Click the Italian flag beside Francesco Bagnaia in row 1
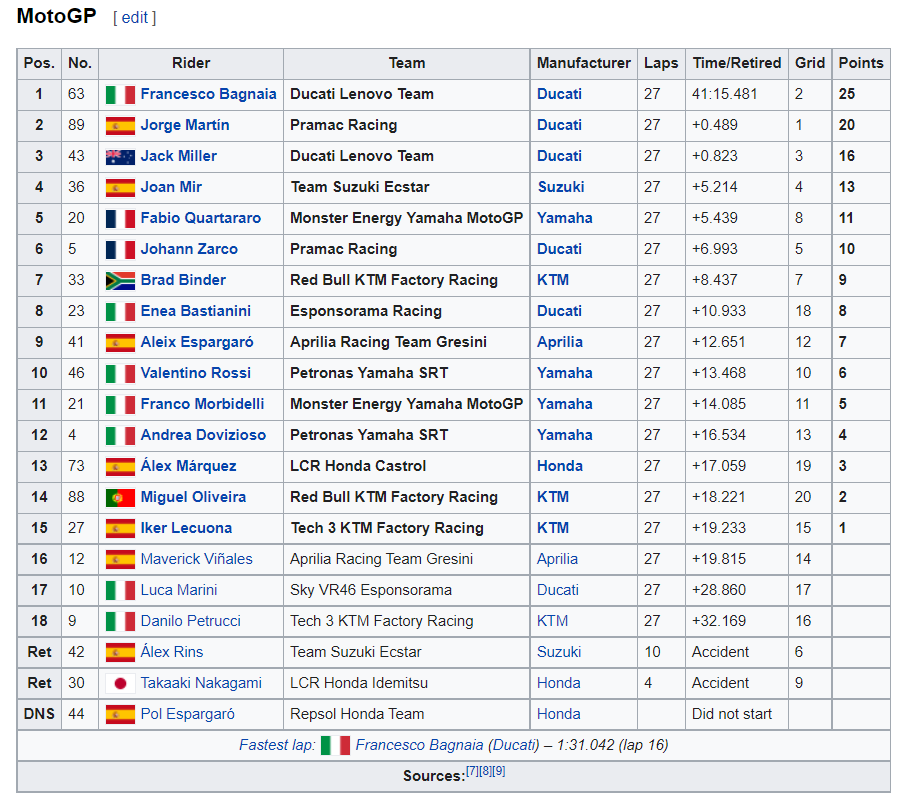 120,95
